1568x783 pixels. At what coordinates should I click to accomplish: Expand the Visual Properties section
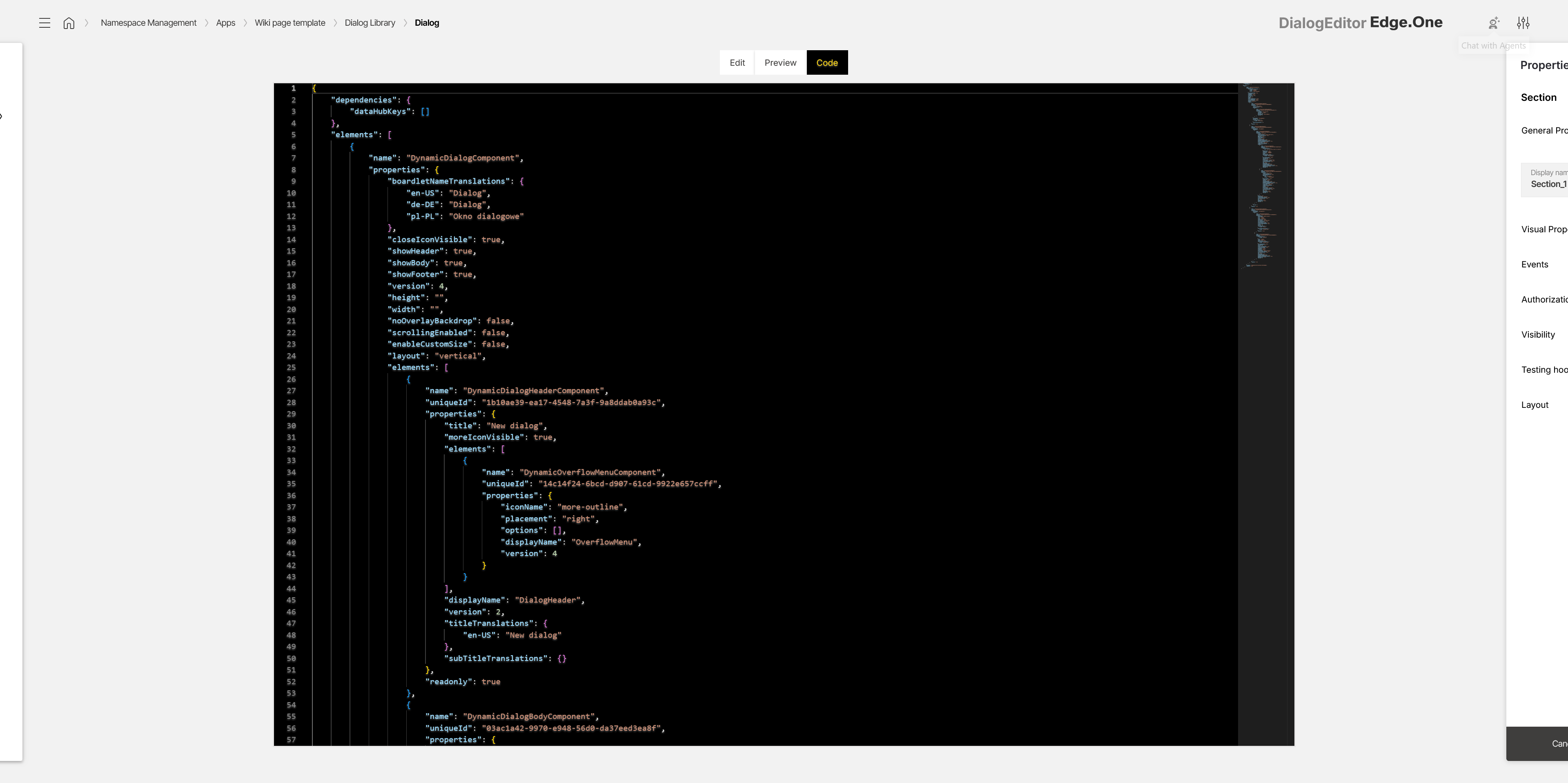point(1544,229)
